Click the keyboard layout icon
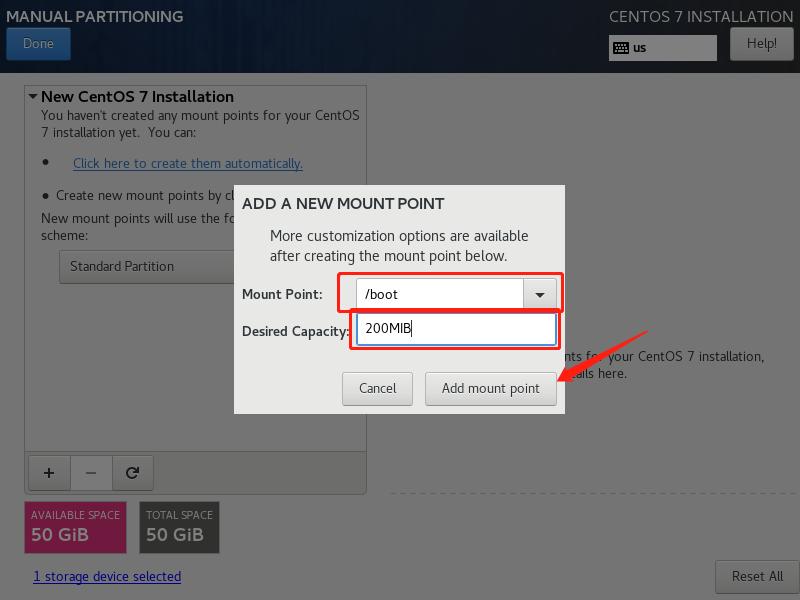The height and width of the screenshot is (600, 800). tap(621, 48)
